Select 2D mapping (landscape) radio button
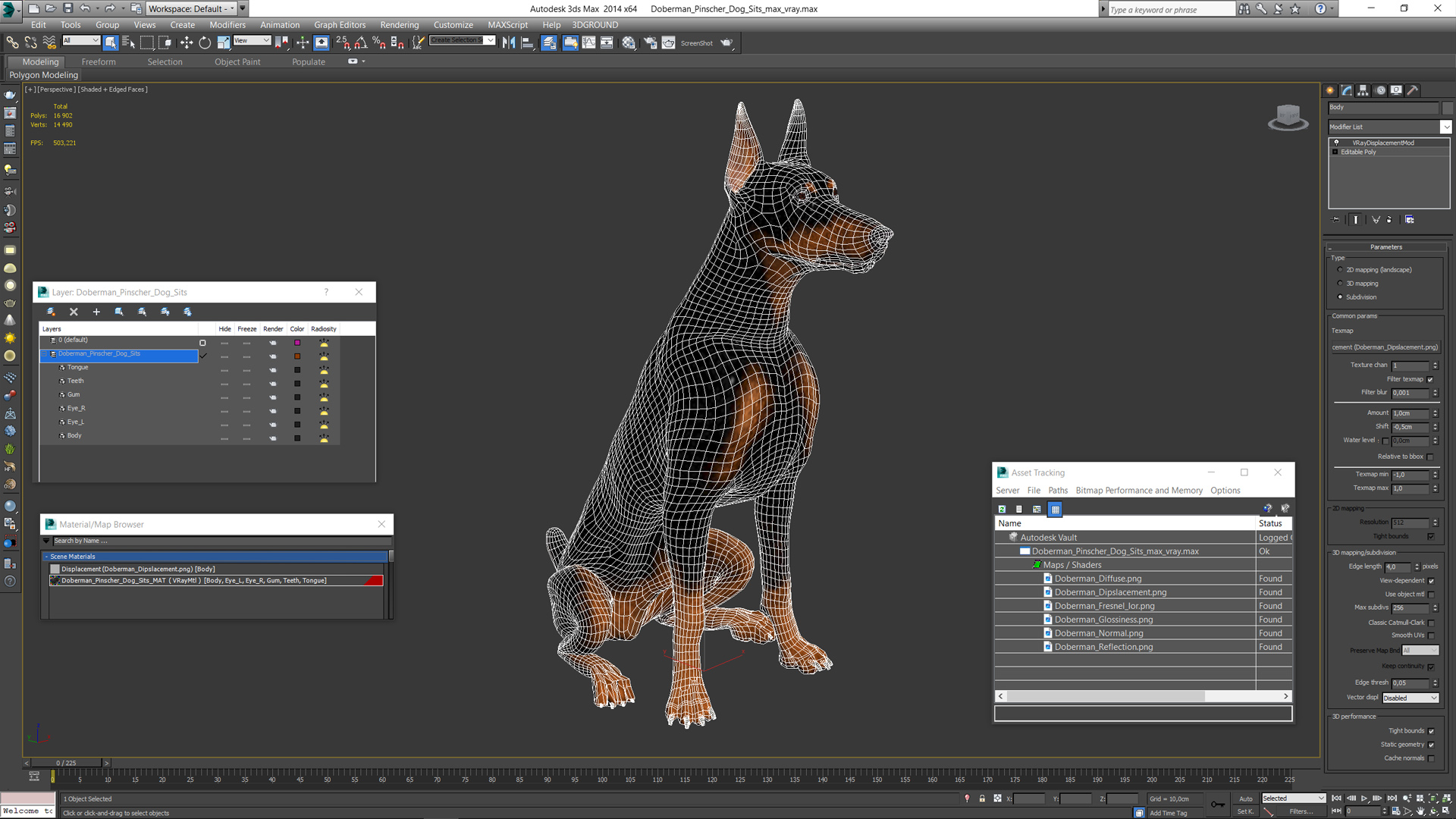Screen dimensions: 1456x819 pyautogui.click(x=1340, y=270)
